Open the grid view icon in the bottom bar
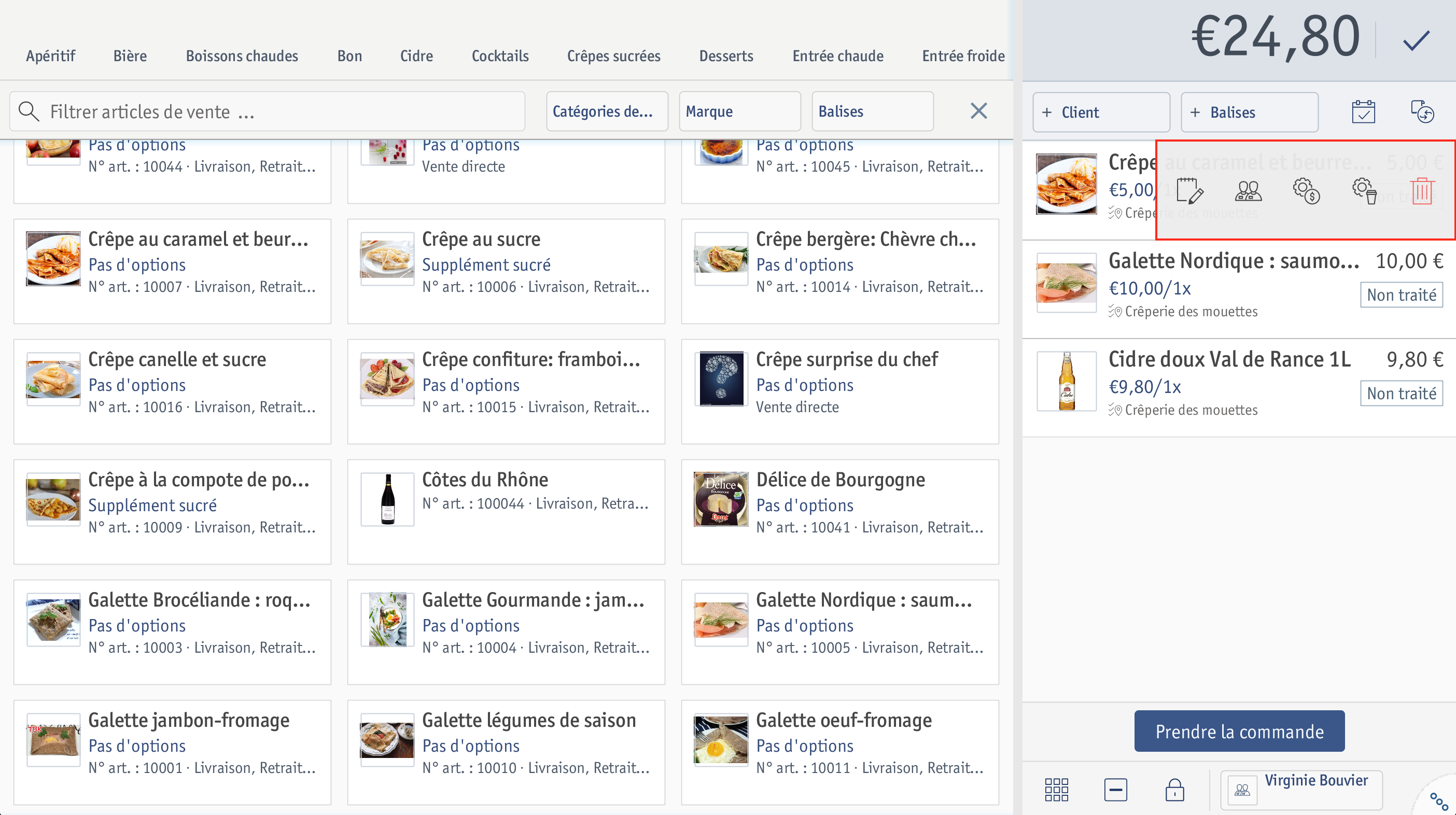The width and height of the screenshot is (1456, 815). [x=1056, y=790]
